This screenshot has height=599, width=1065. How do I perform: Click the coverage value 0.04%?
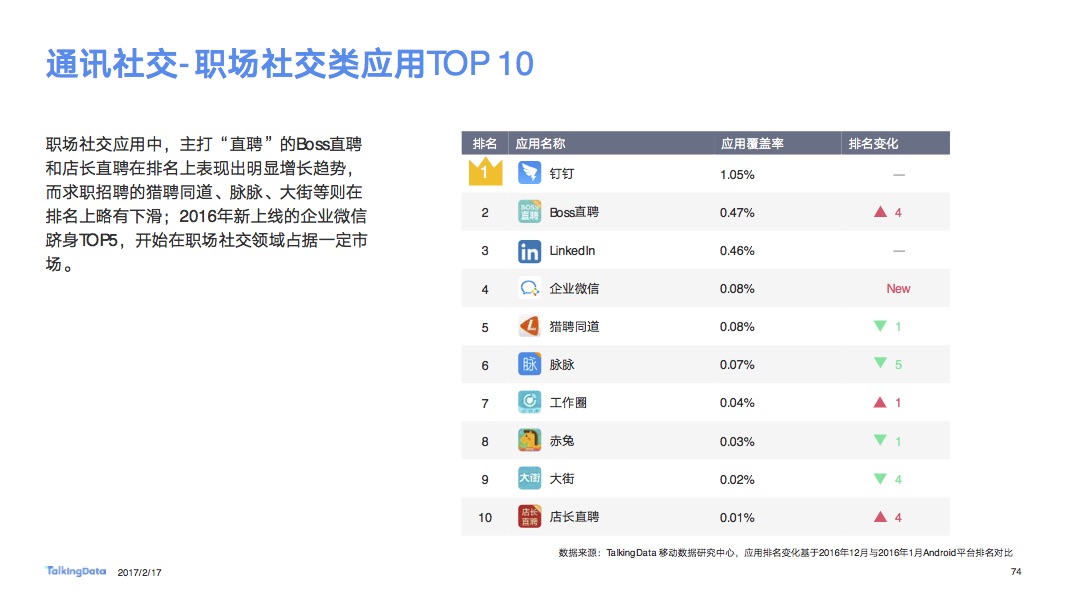tap(737, 403)
